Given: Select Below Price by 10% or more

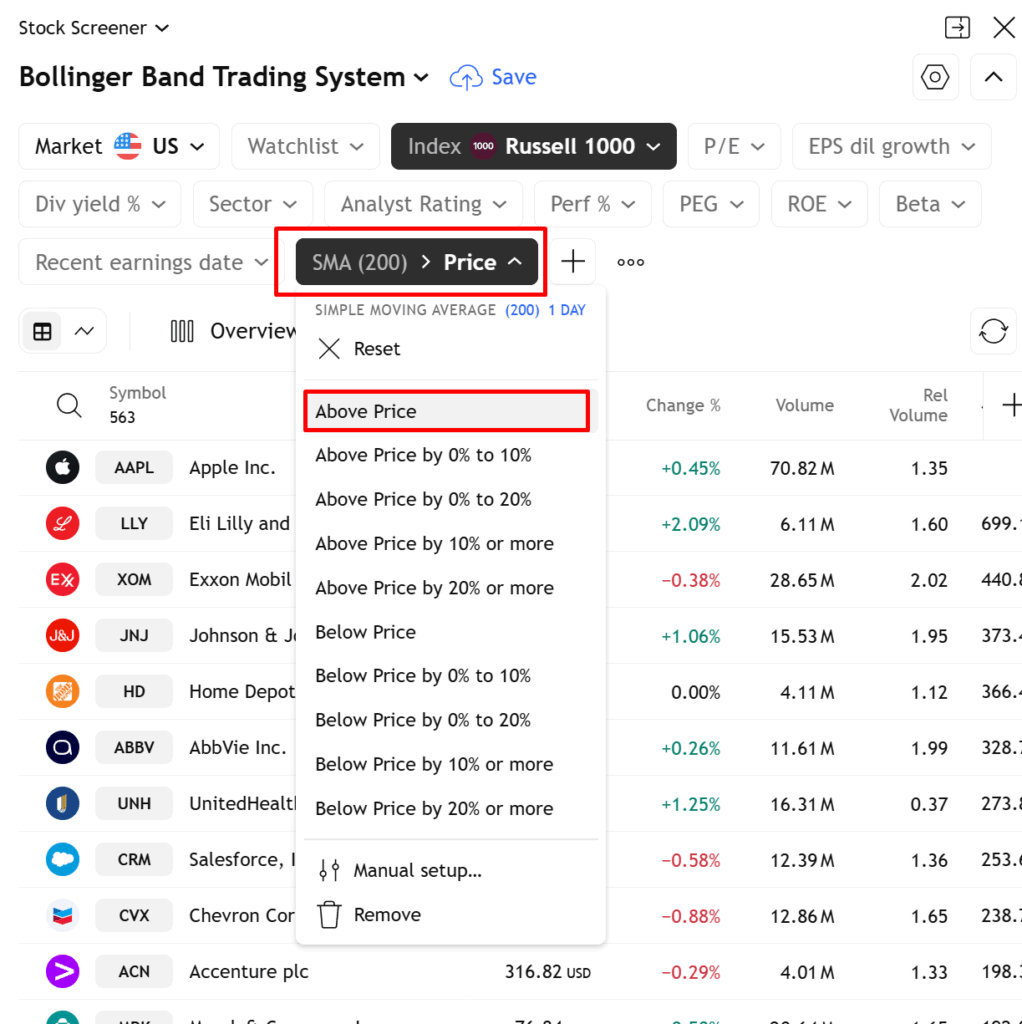Looking at the screenshot, I should point(434,764).
